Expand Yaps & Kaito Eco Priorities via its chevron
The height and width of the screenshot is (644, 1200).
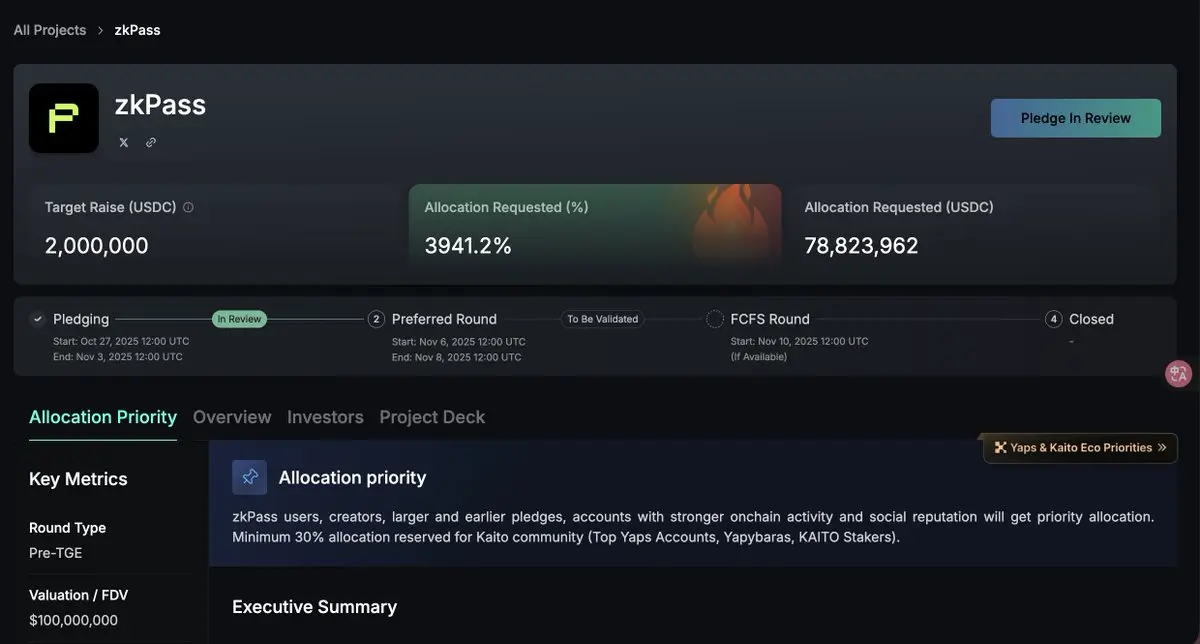[1162, 448]
